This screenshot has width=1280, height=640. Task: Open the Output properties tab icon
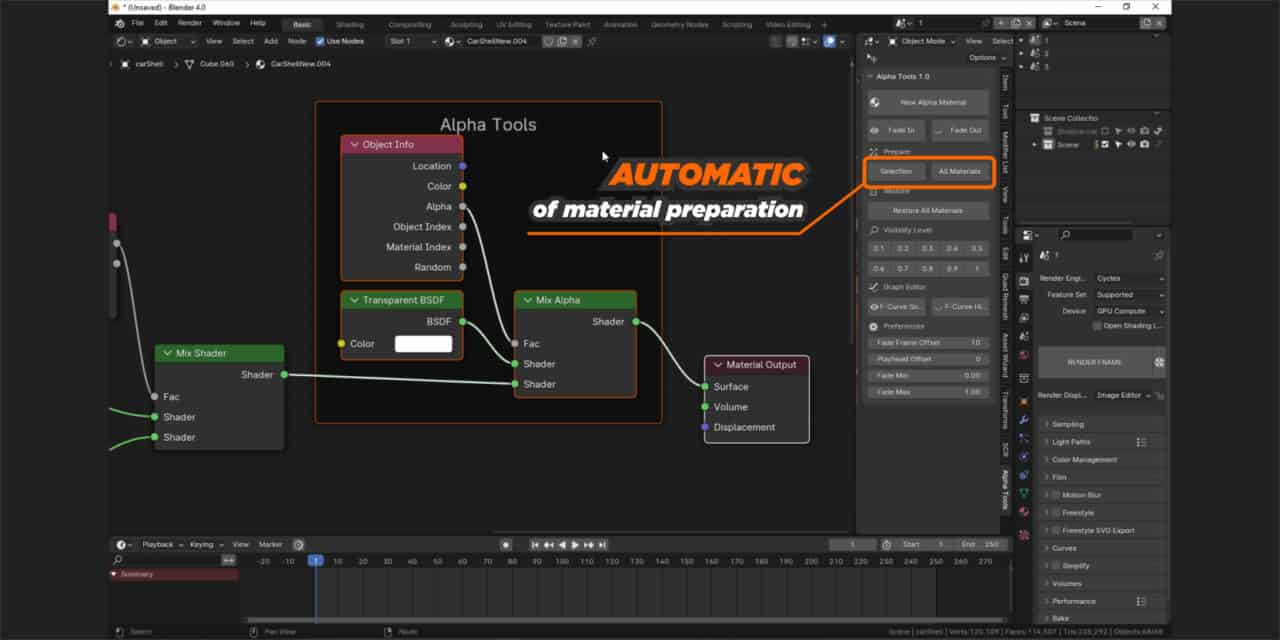click(1024, 299)
